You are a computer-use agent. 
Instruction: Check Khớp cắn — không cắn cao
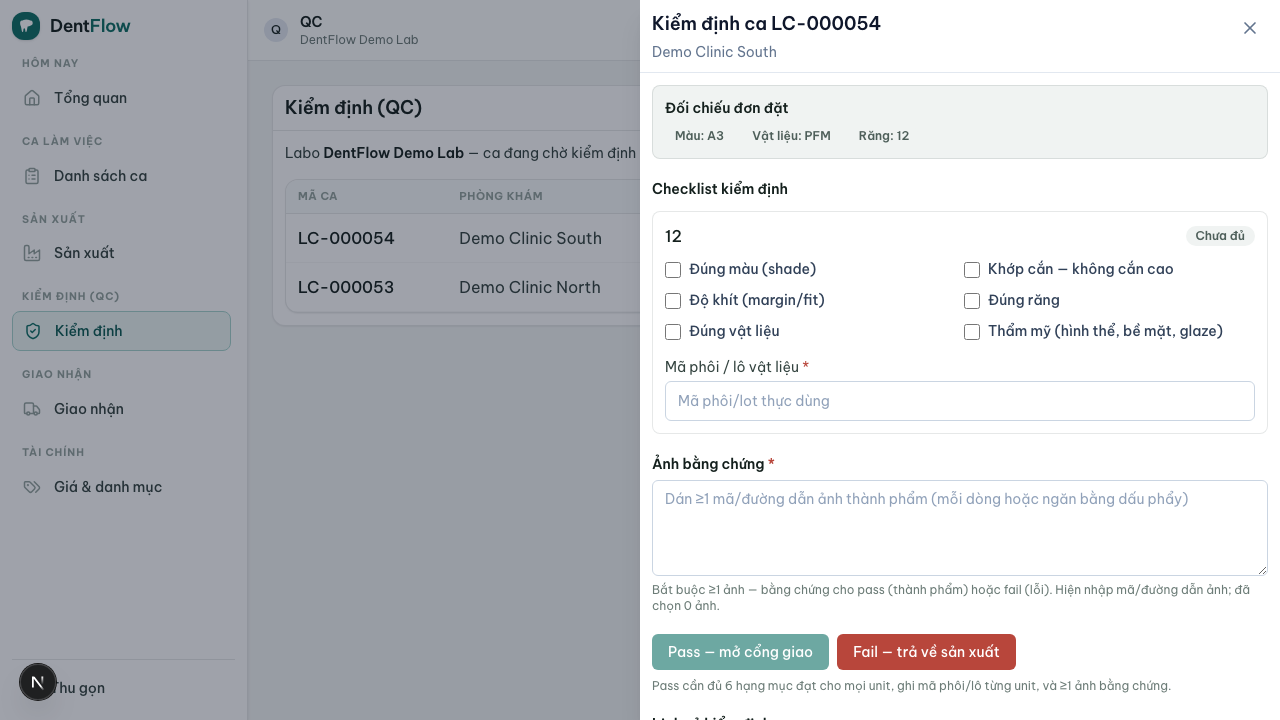click(972, 270)
